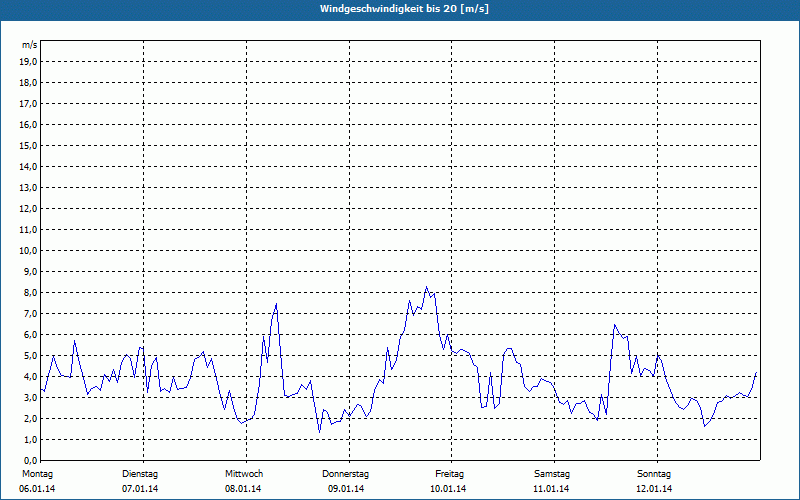
Task: Click the 14,0 y-axis label
Action: tap(28, 166)
